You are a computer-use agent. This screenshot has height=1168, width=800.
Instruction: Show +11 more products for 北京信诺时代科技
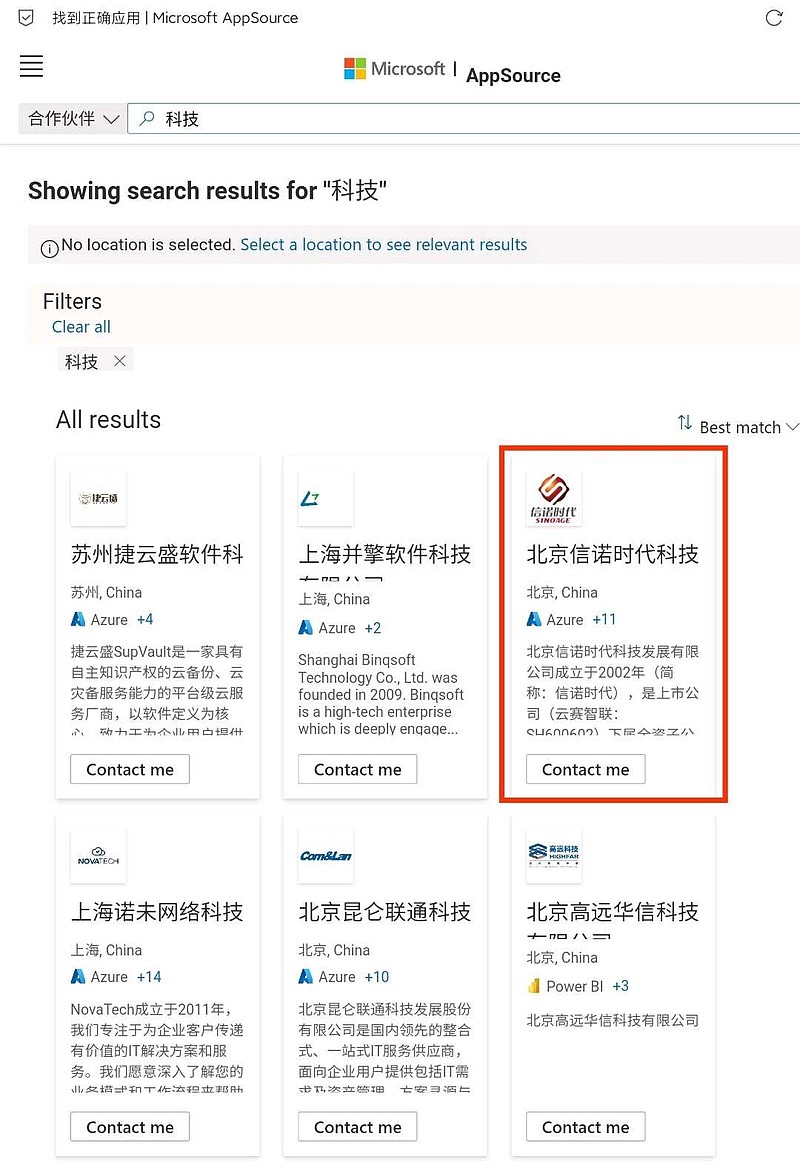point(604,619)
